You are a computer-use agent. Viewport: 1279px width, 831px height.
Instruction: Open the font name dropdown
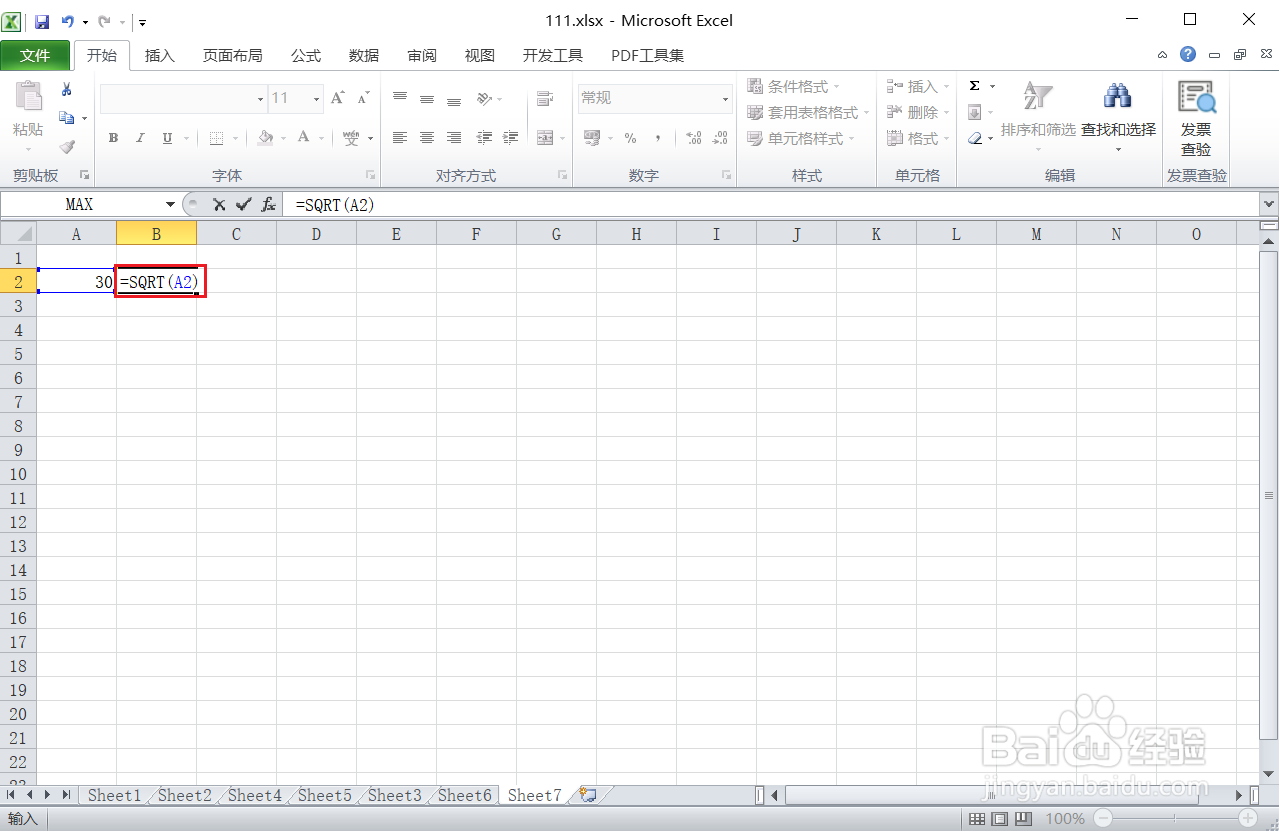(260, 98)
